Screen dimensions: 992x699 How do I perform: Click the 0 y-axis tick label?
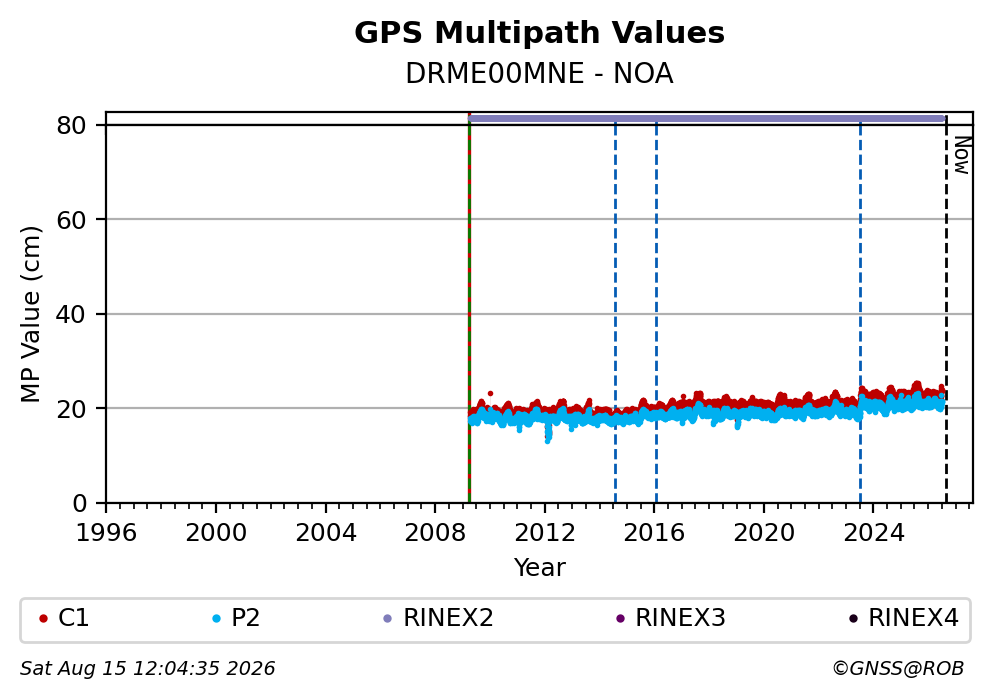79,504
